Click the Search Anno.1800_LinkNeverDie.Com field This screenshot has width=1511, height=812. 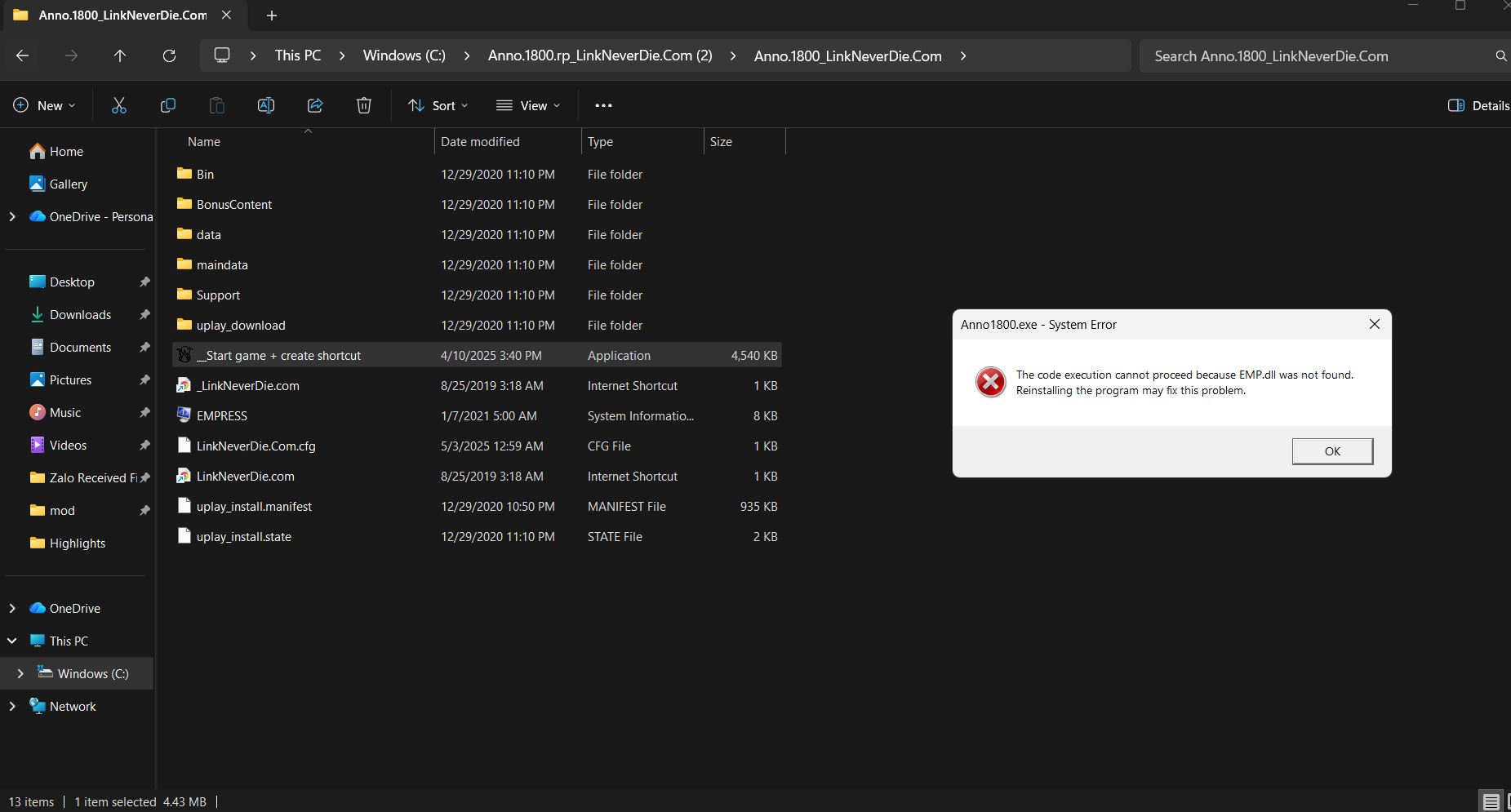point(1318,56)
